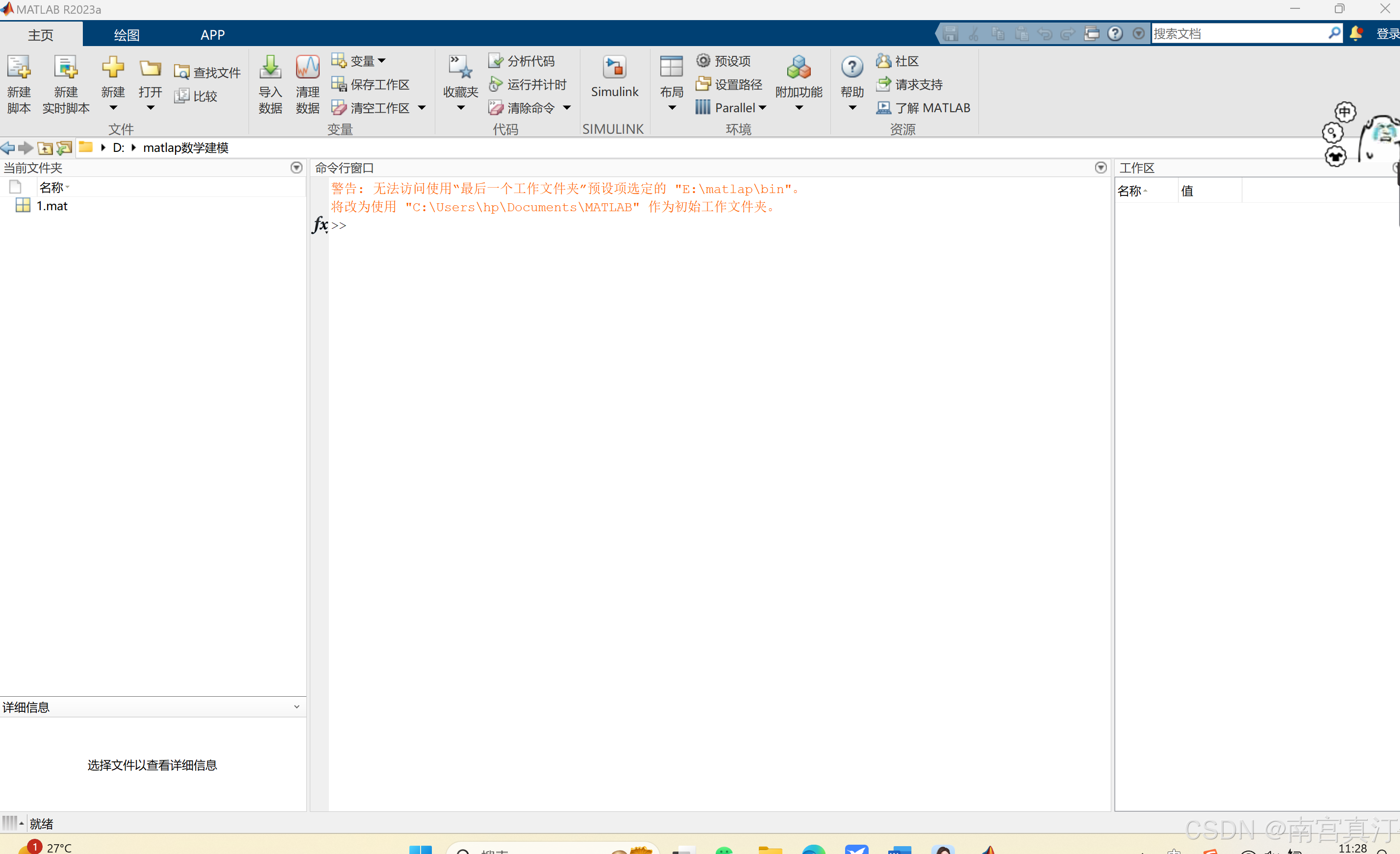The width and height of the screenshot is (1400, 854).
Task: Click Analyze Code (分析代码)
Action: pyautogui.click(x=522, y=61)
